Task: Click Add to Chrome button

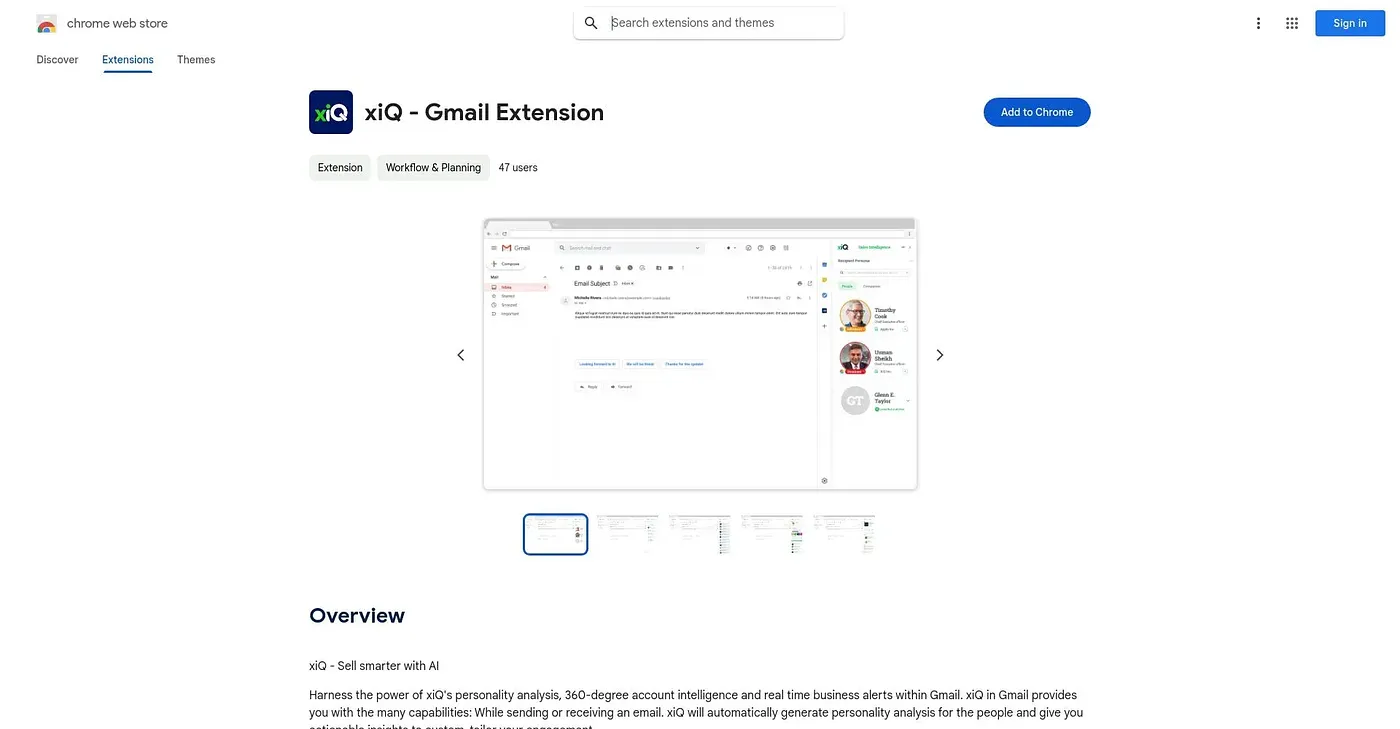Action: coord(1037,112)
